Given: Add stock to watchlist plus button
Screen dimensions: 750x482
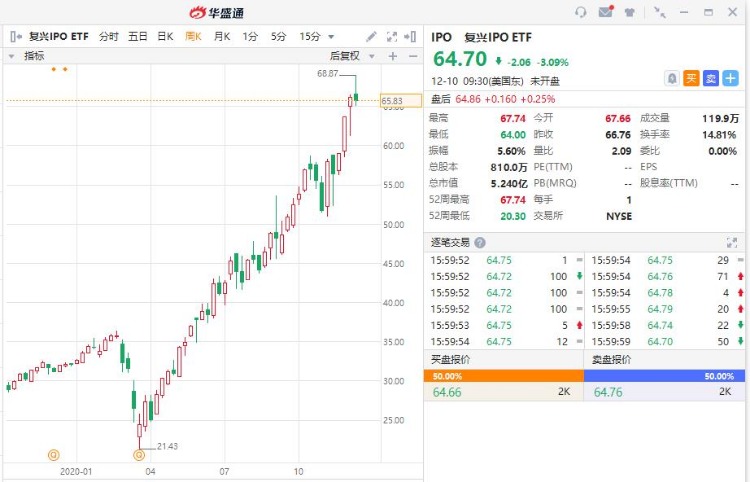Looking at the screenshot, I should 730,78.
